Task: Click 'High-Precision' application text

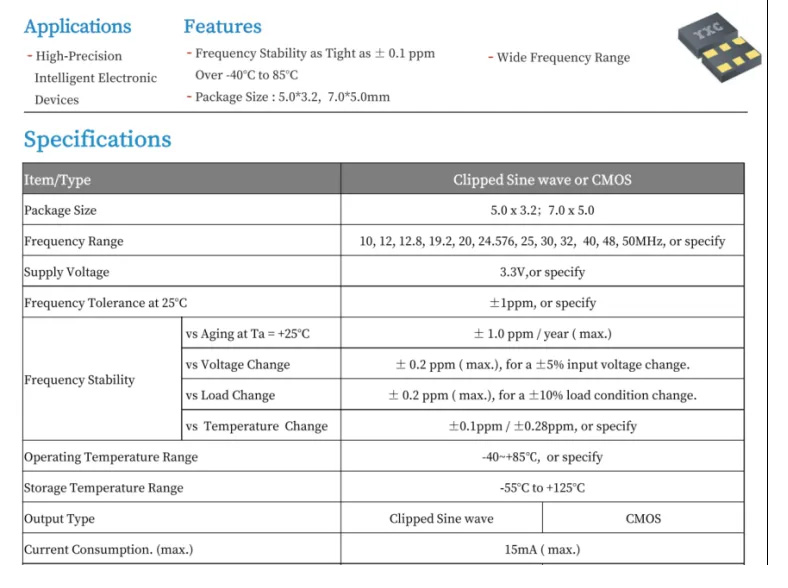Action: tap(78, 56)
